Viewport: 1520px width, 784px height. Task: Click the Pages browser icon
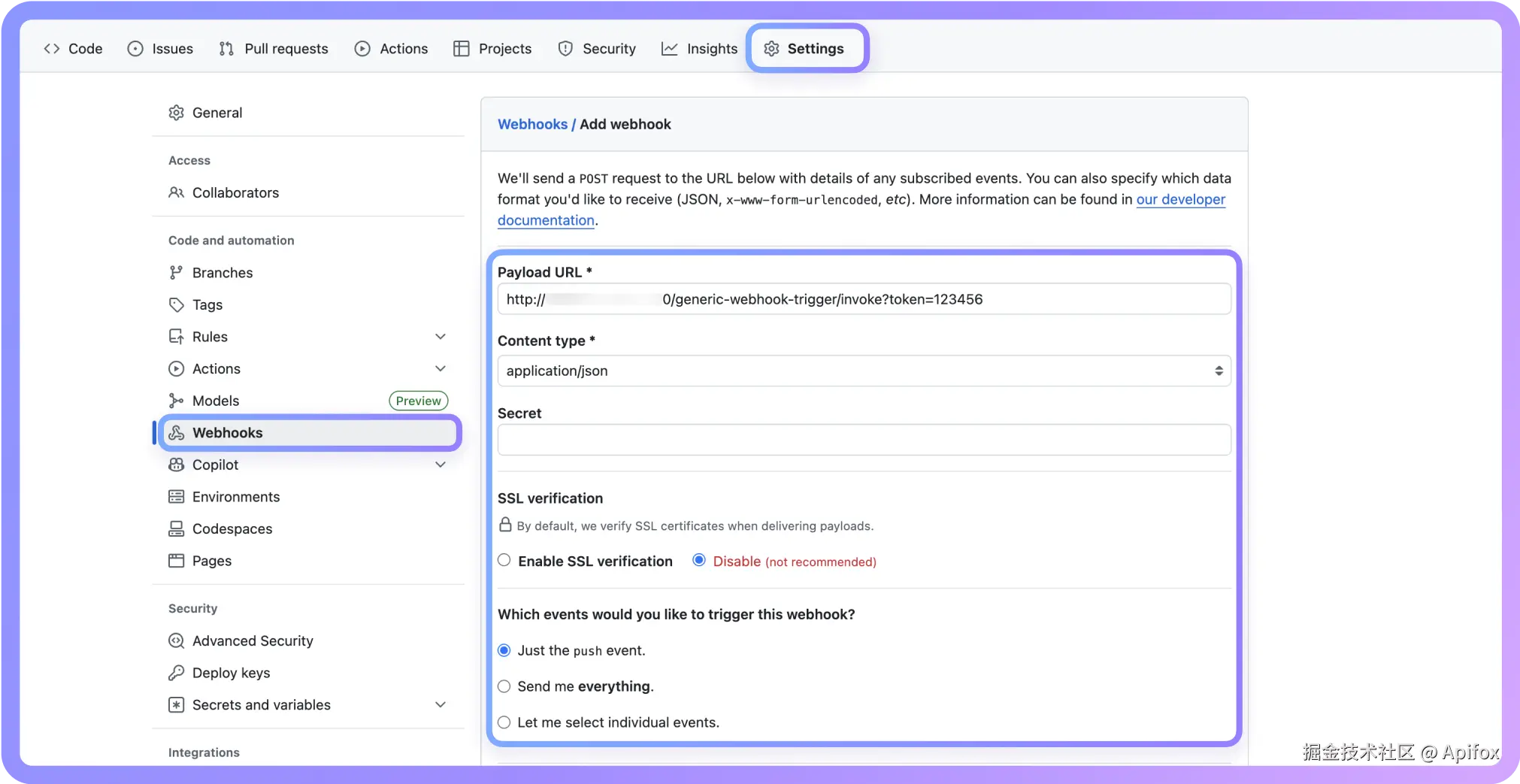tap(177, 561)
